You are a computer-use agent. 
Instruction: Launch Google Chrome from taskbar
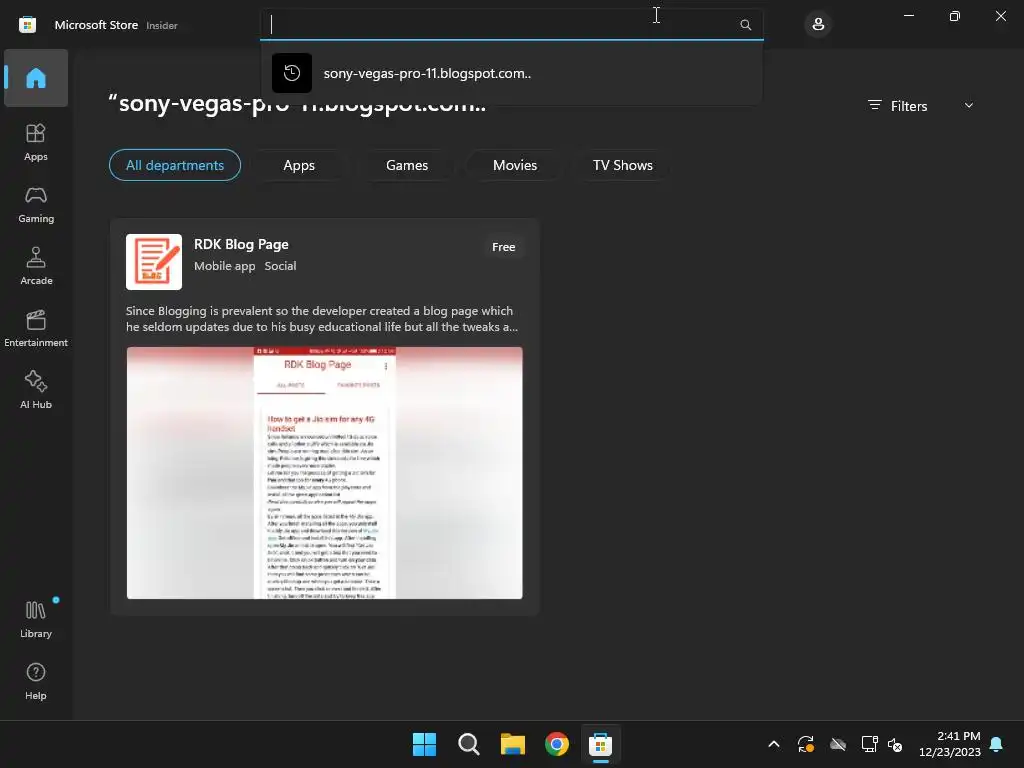(x=557, y=744)
